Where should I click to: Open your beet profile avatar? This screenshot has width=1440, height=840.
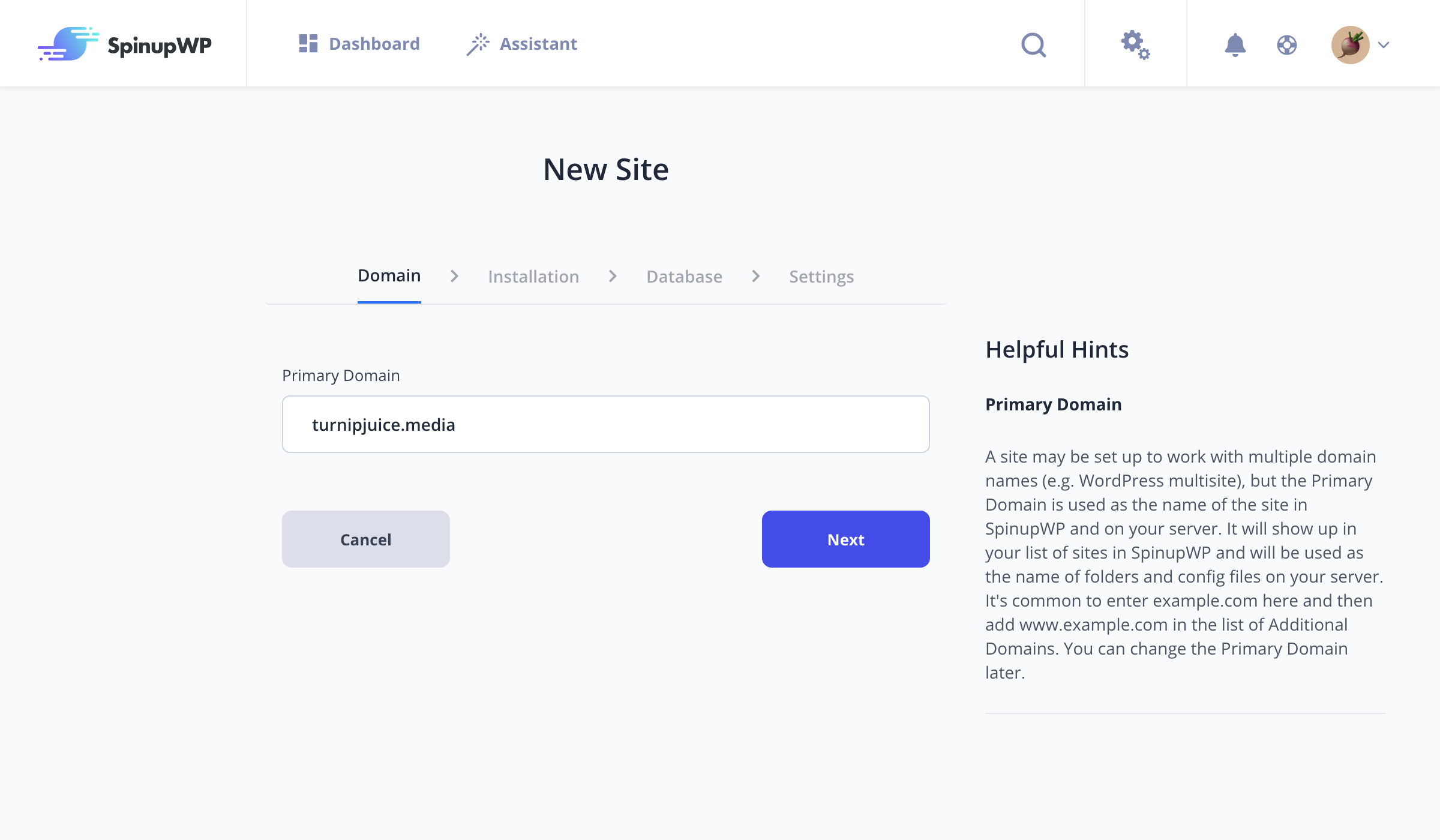[x=1350, y=43]
